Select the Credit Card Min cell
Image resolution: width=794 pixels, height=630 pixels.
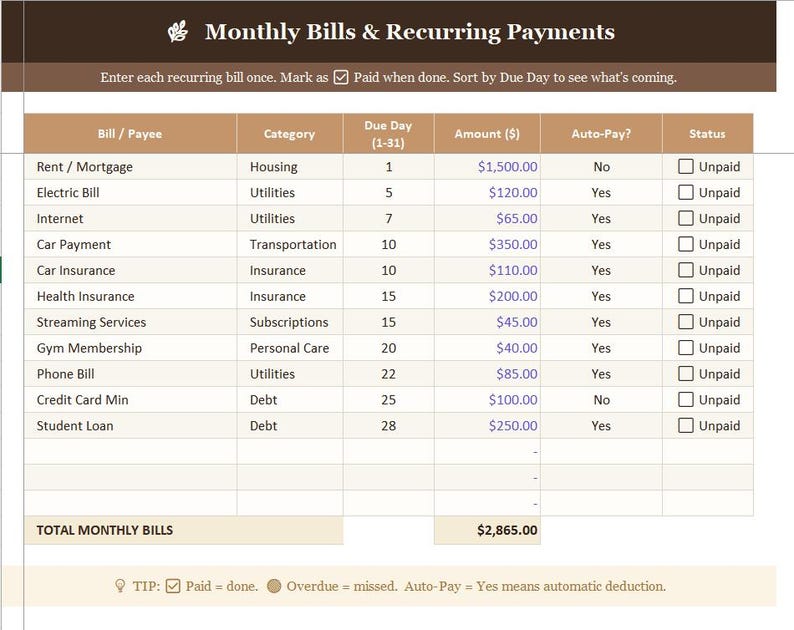pyautogui.click(x=130, y=399)
